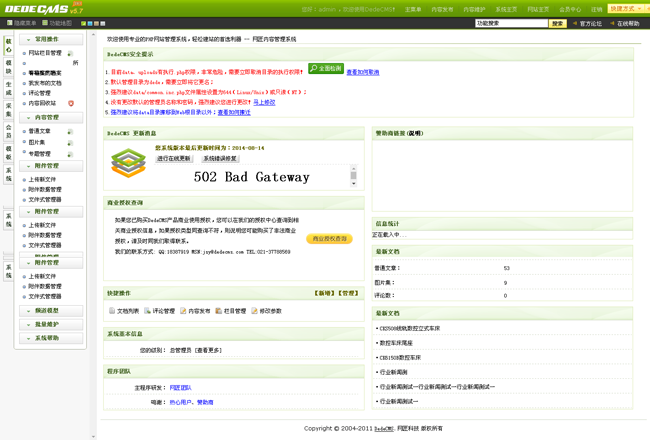
Task: Click the add icon beside 专题管理
Action: [x=70, y=154]
